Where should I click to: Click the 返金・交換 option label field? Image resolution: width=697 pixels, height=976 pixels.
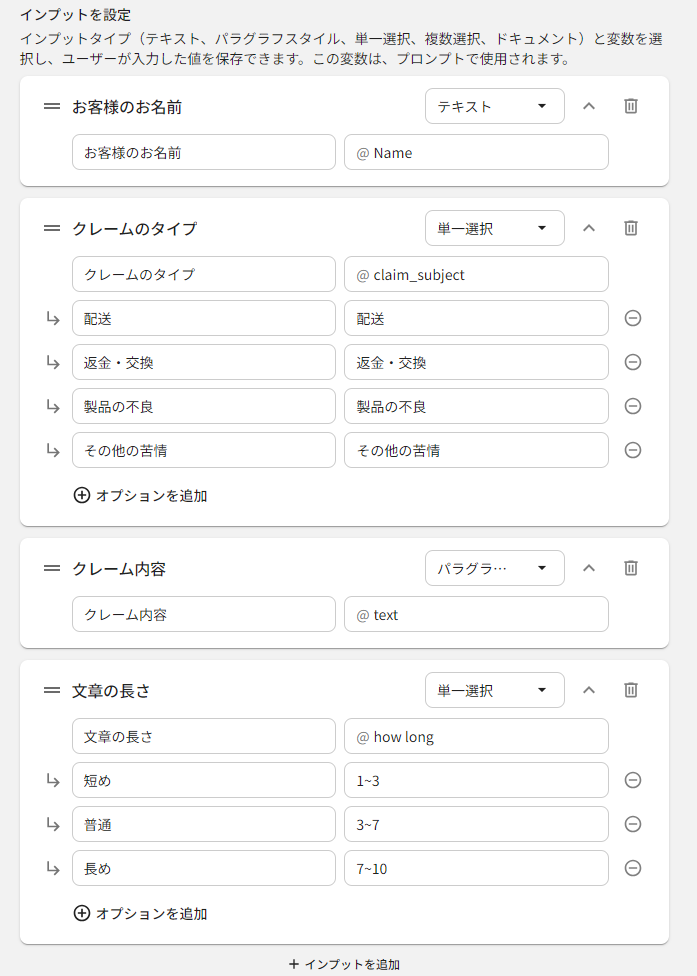coord(204,362)
